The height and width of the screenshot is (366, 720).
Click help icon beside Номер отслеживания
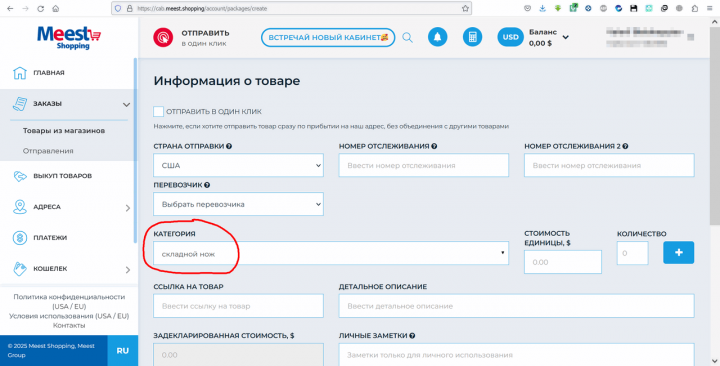434,146
